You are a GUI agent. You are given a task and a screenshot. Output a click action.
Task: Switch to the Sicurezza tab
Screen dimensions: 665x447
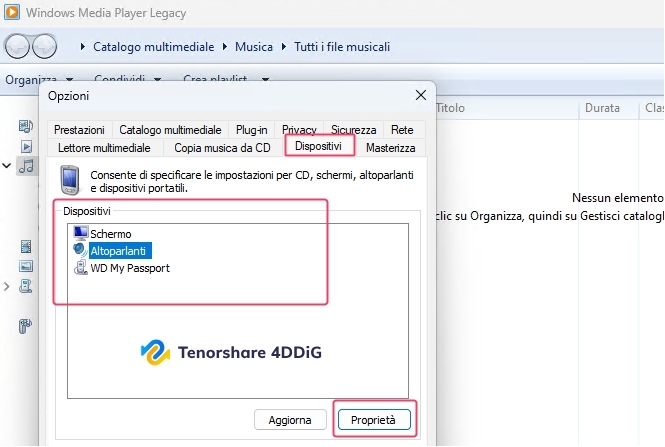tap(353, 130)
